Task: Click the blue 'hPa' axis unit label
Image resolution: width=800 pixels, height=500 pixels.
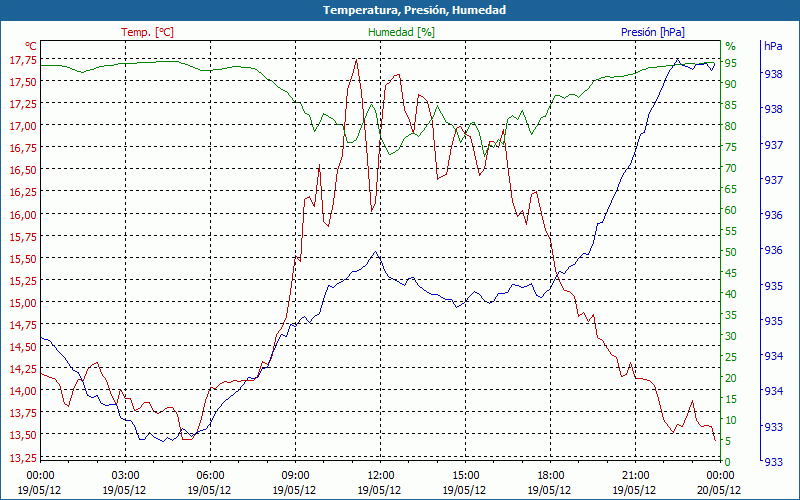Action: click(773, 46)
